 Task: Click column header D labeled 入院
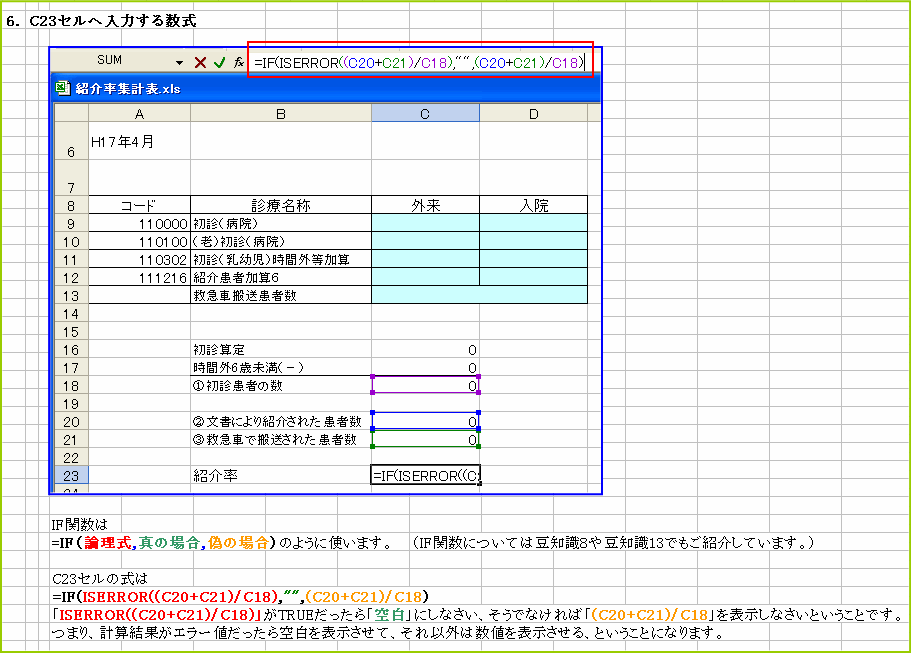tap(534, 113)
